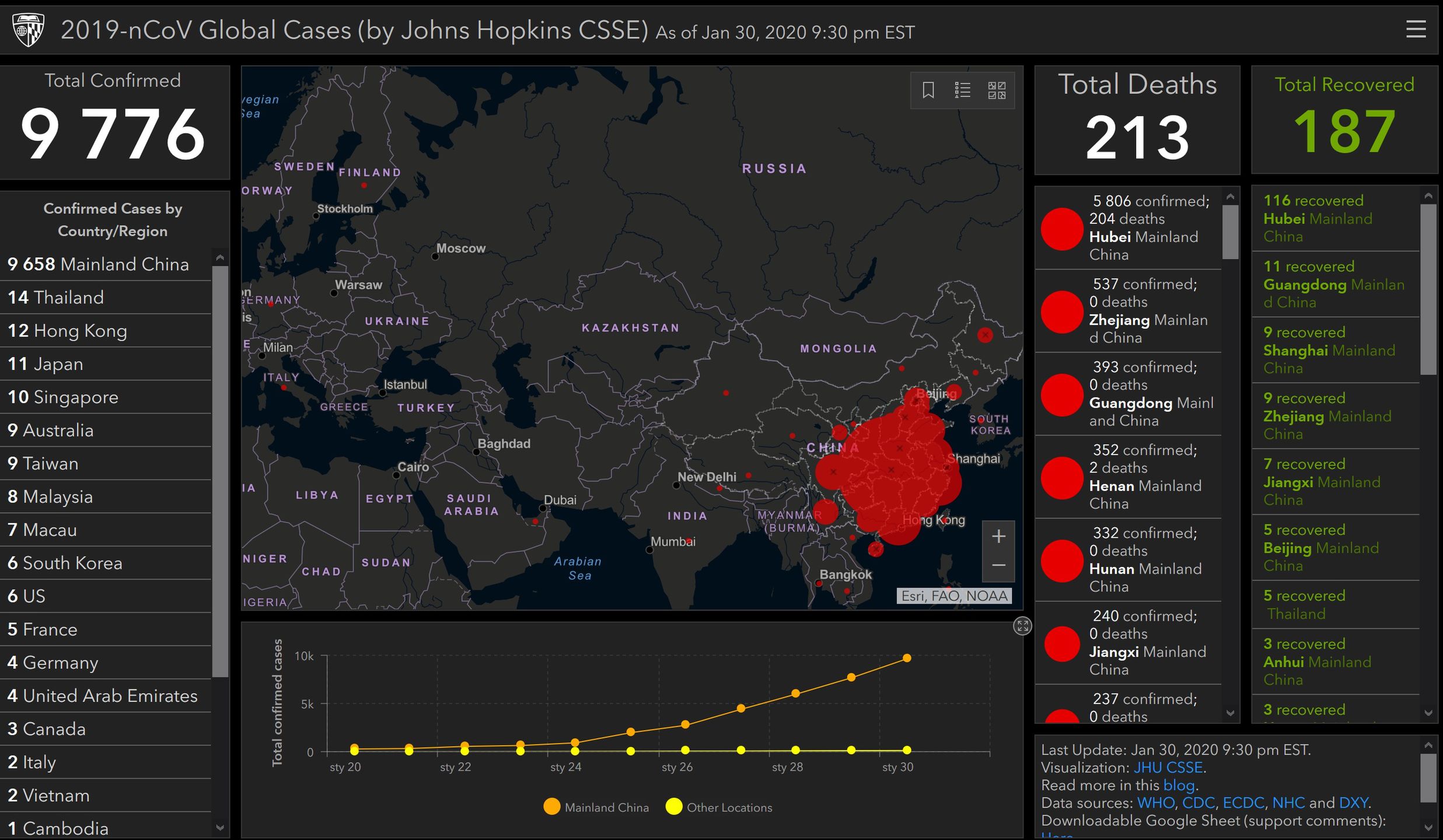
Task: Select 5 recovered Thailand entry
Action: point(1335,605)
